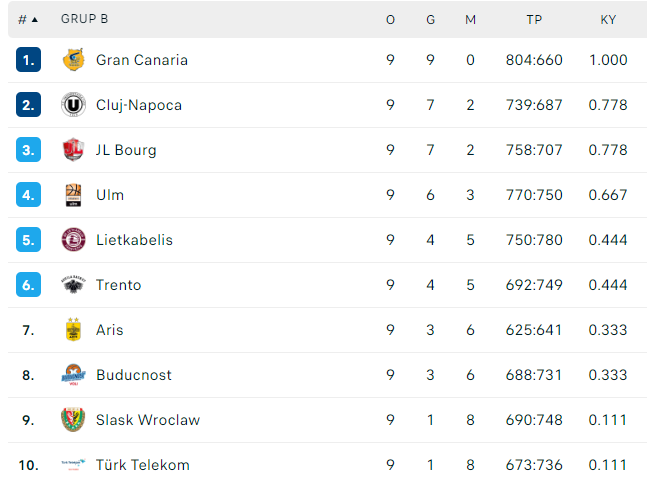This screenshot has width=647, height=482.
Task: Click the Buducnost team logo
Action: [x=73, y=375]
